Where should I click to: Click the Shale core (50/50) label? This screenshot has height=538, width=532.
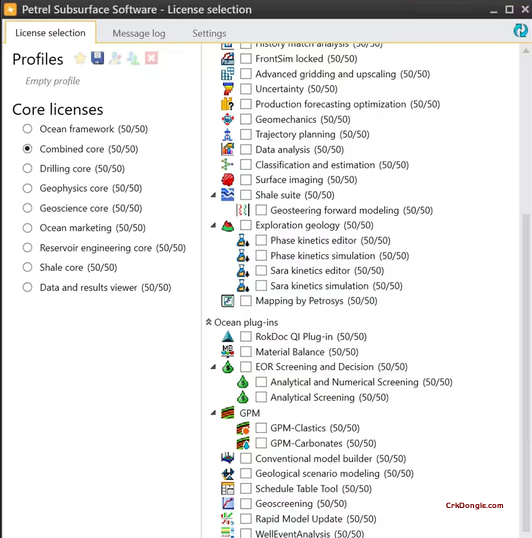[x=79, y=267]
